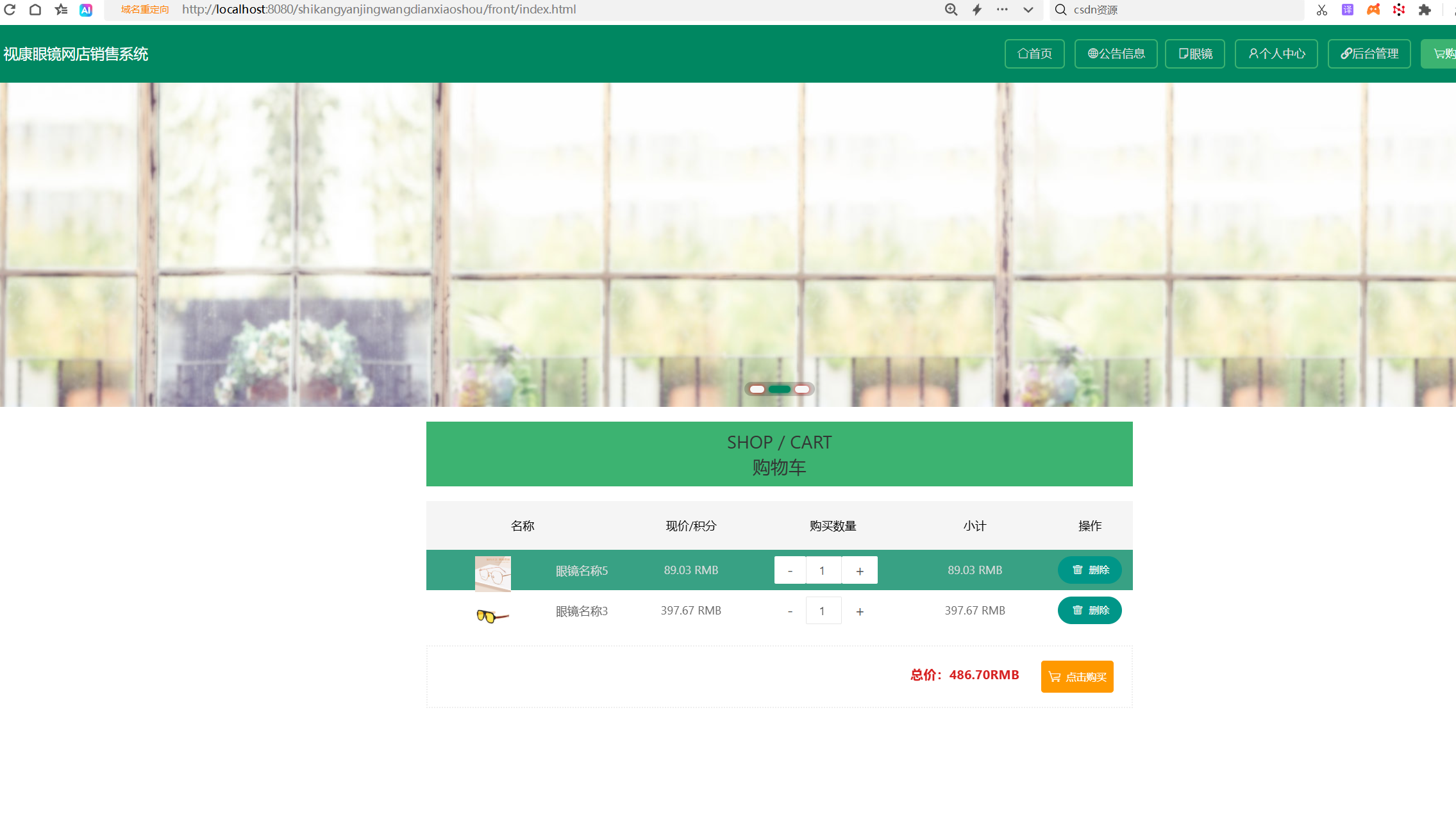Viewport: 1456px width, 817px height.
Task: Open the AI assistant icon
Action: pyautogui.click(x=86, y=10)
